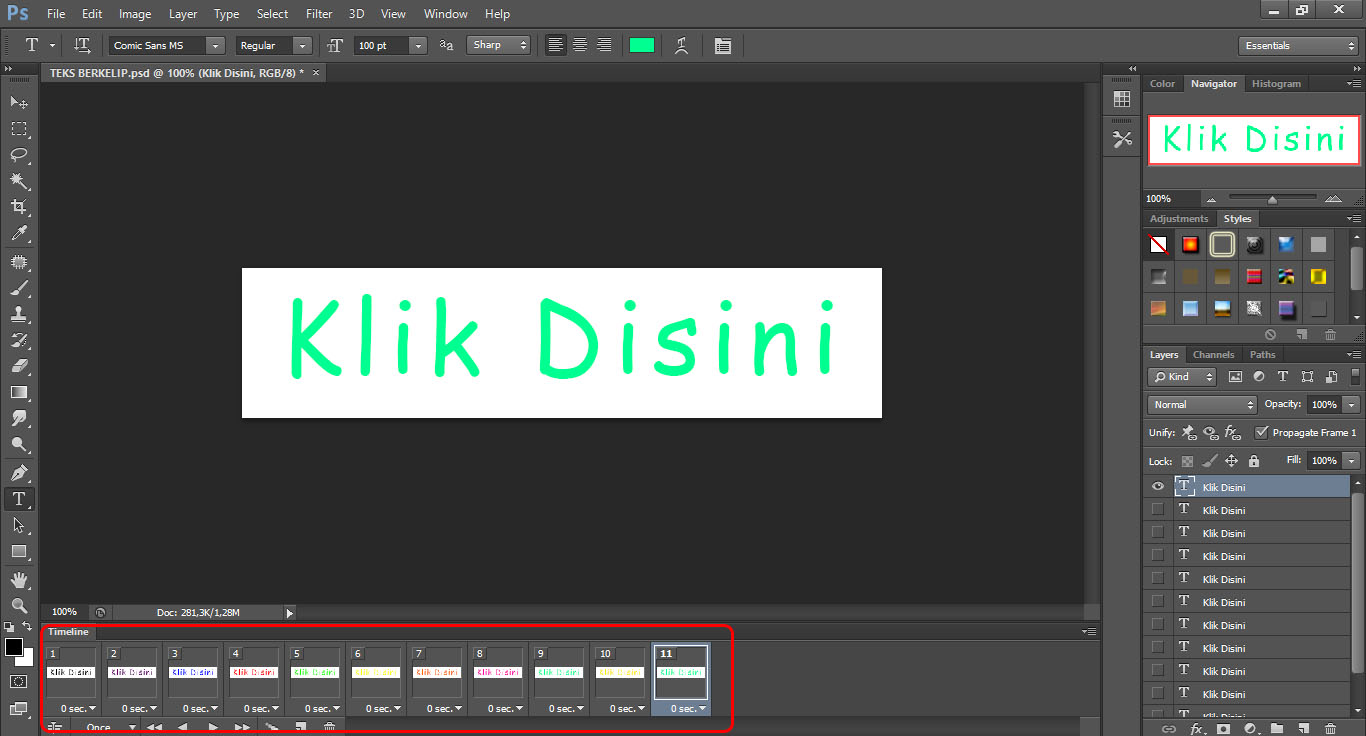Select the Horizontal Type tool
The width and height of the screenshot is (1366, 736).
pyautogui.click(x=18, y=498)
